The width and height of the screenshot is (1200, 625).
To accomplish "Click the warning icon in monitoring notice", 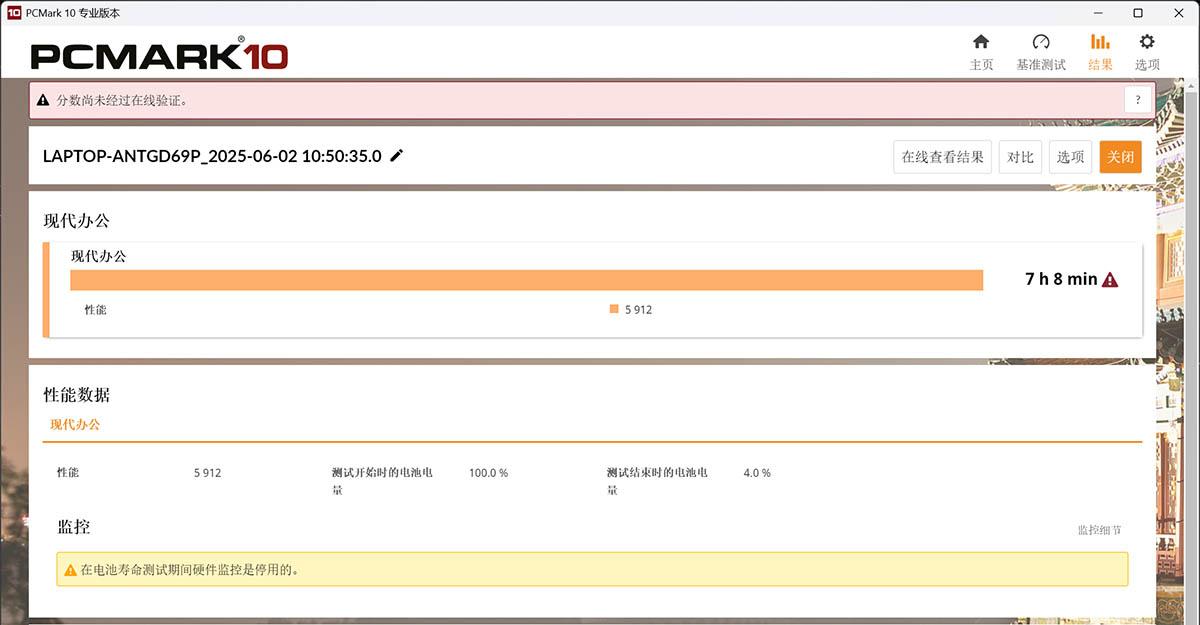I will pos(71,570).
